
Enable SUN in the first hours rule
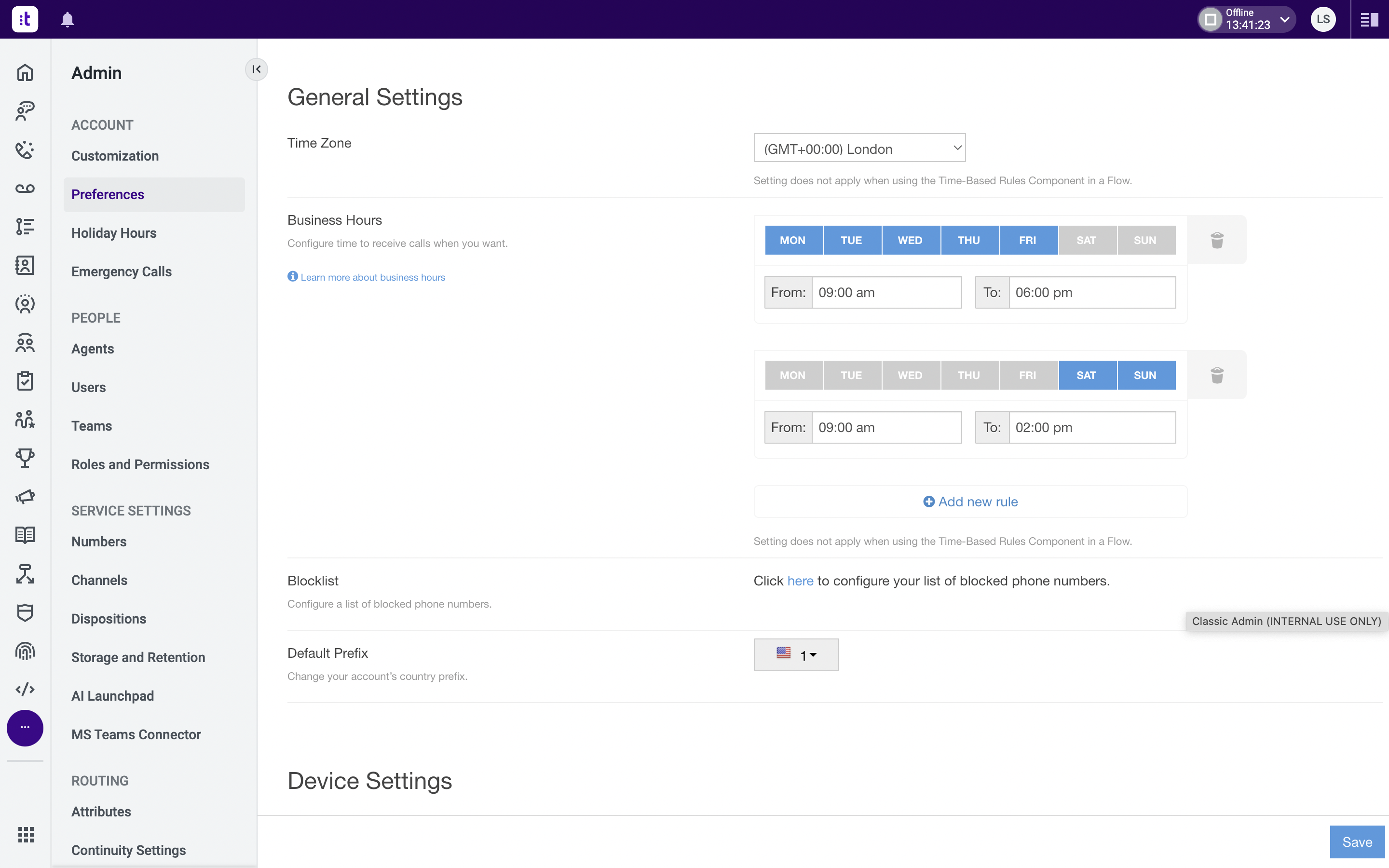(x=1145, y=240)
